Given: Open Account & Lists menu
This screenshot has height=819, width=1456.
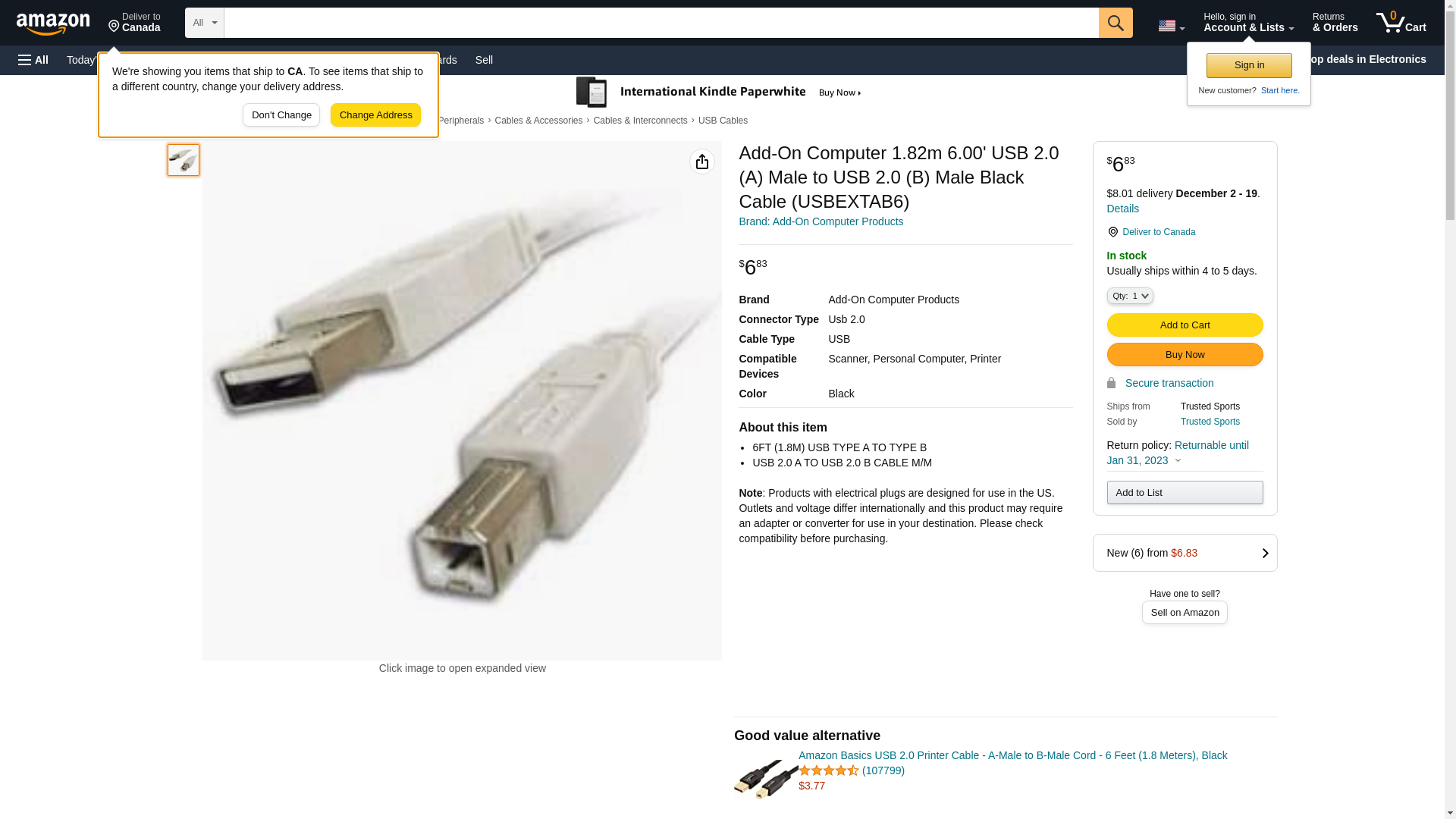Looking at the screenshot, I should [1247, 23].
